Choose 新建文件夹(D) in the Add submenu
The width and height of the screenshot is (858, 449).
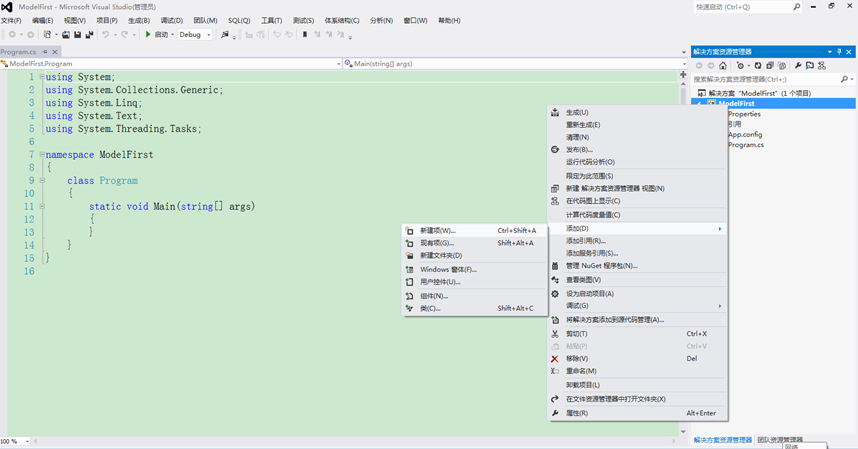pyautogui.click(x=474, y=255)
